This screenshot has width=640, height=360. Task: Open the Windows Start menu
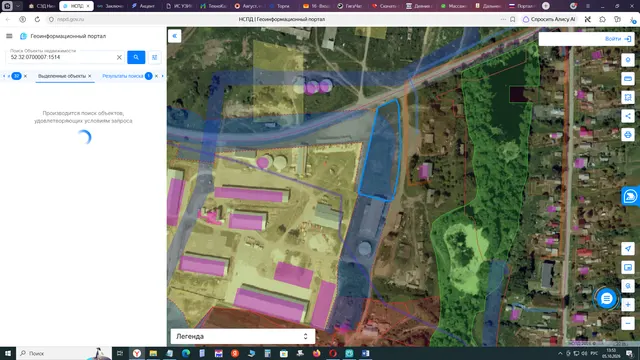(x=8, y=353)
